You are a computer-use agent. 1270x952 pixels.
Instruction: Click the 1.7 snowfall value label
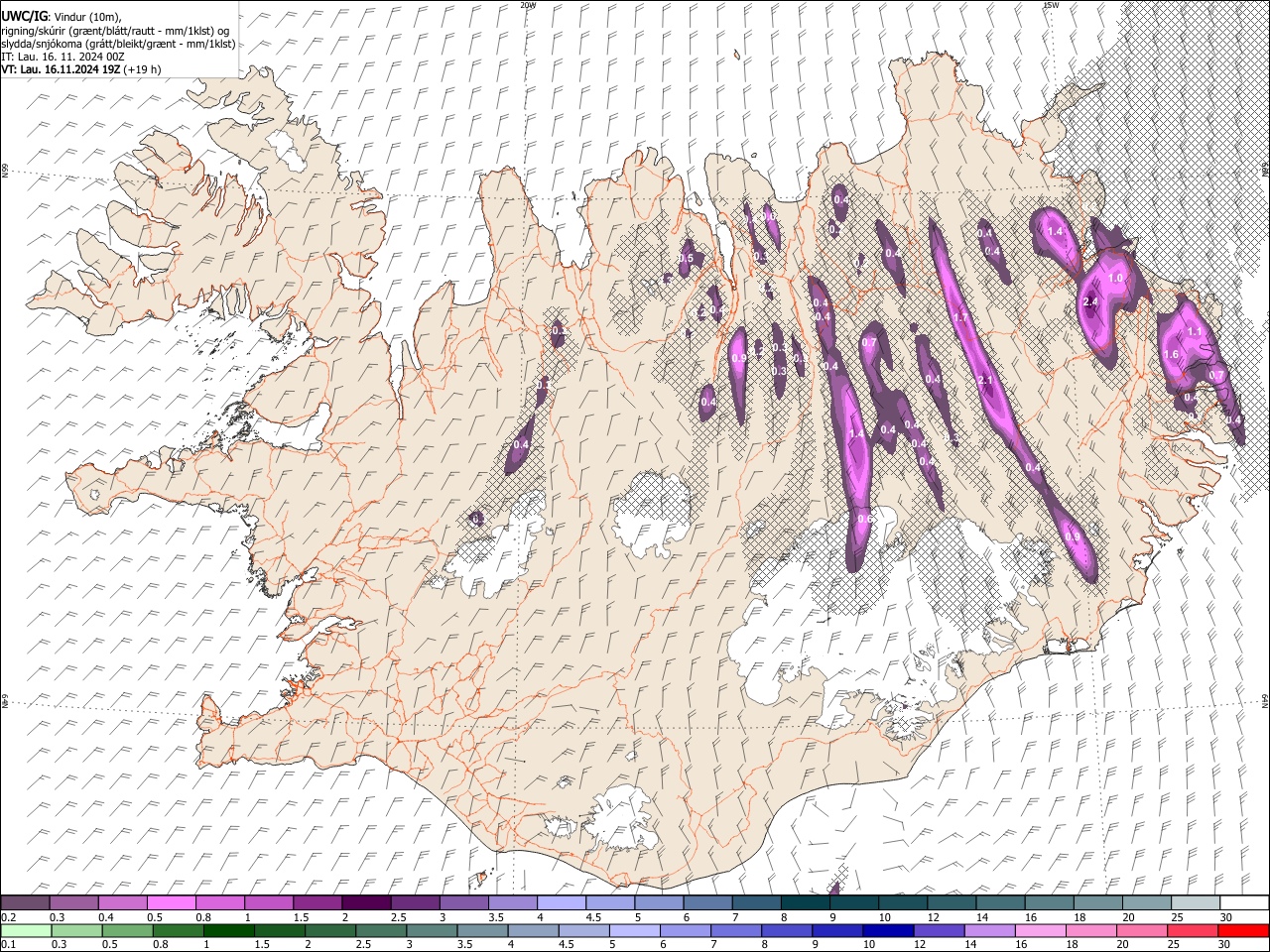pos(959,317)
